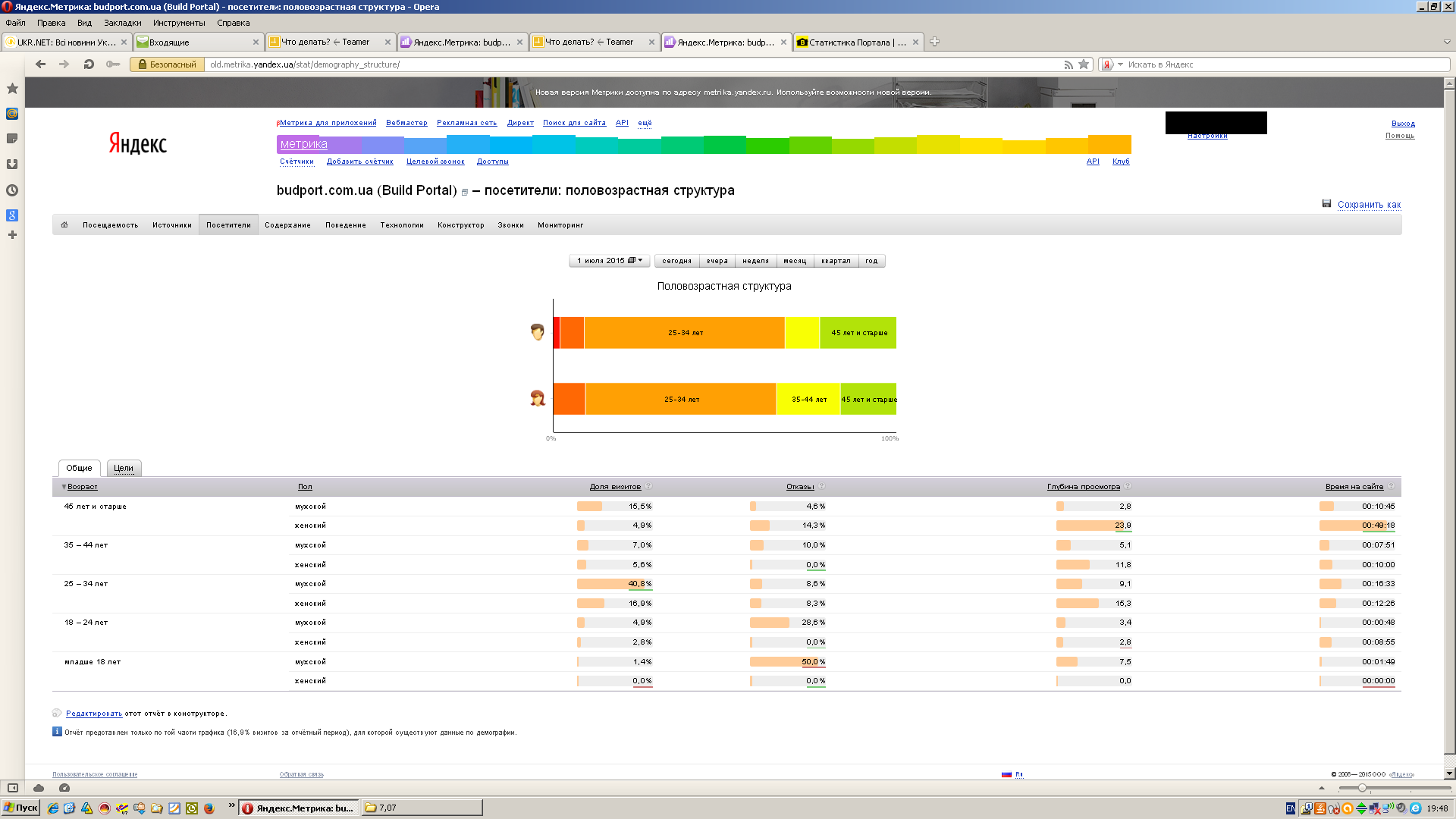Open the Downloads panel in Opera sidebar
Screen dimensions: 1456x819
pyautogui.click(x=12, y=164)
